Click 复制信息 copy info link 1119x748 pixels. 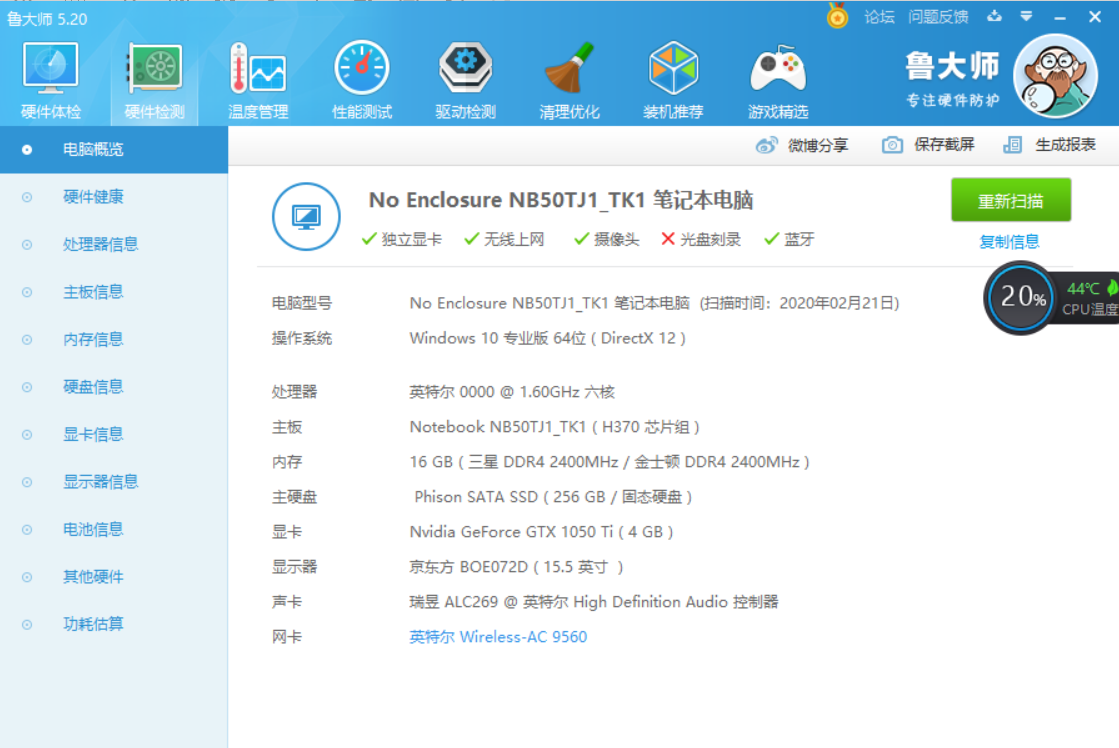tap(1009, 242)
